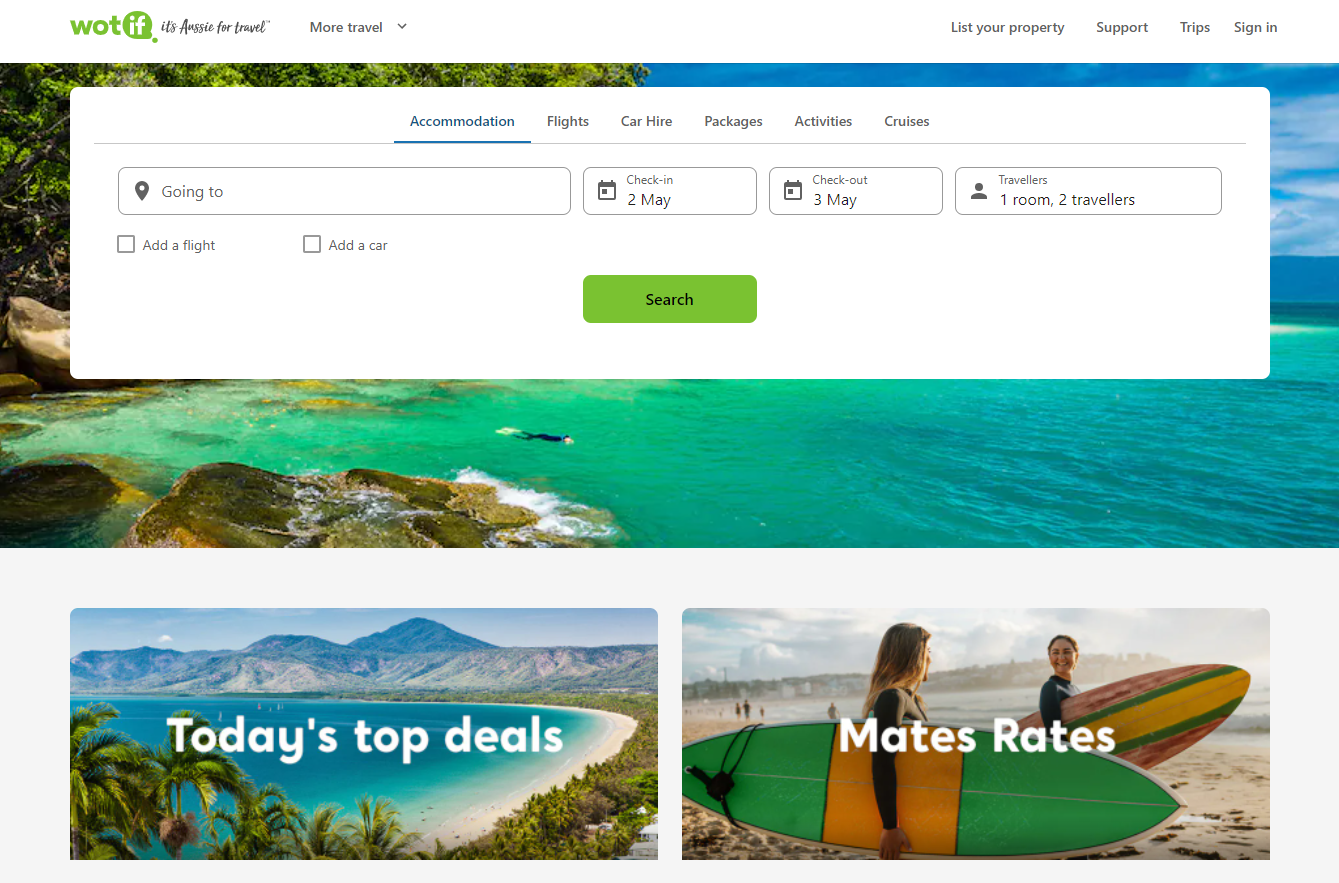Click the Check-in calendar icon
1339x883 pixels.
pyautogui.click(x=607, y=190)
